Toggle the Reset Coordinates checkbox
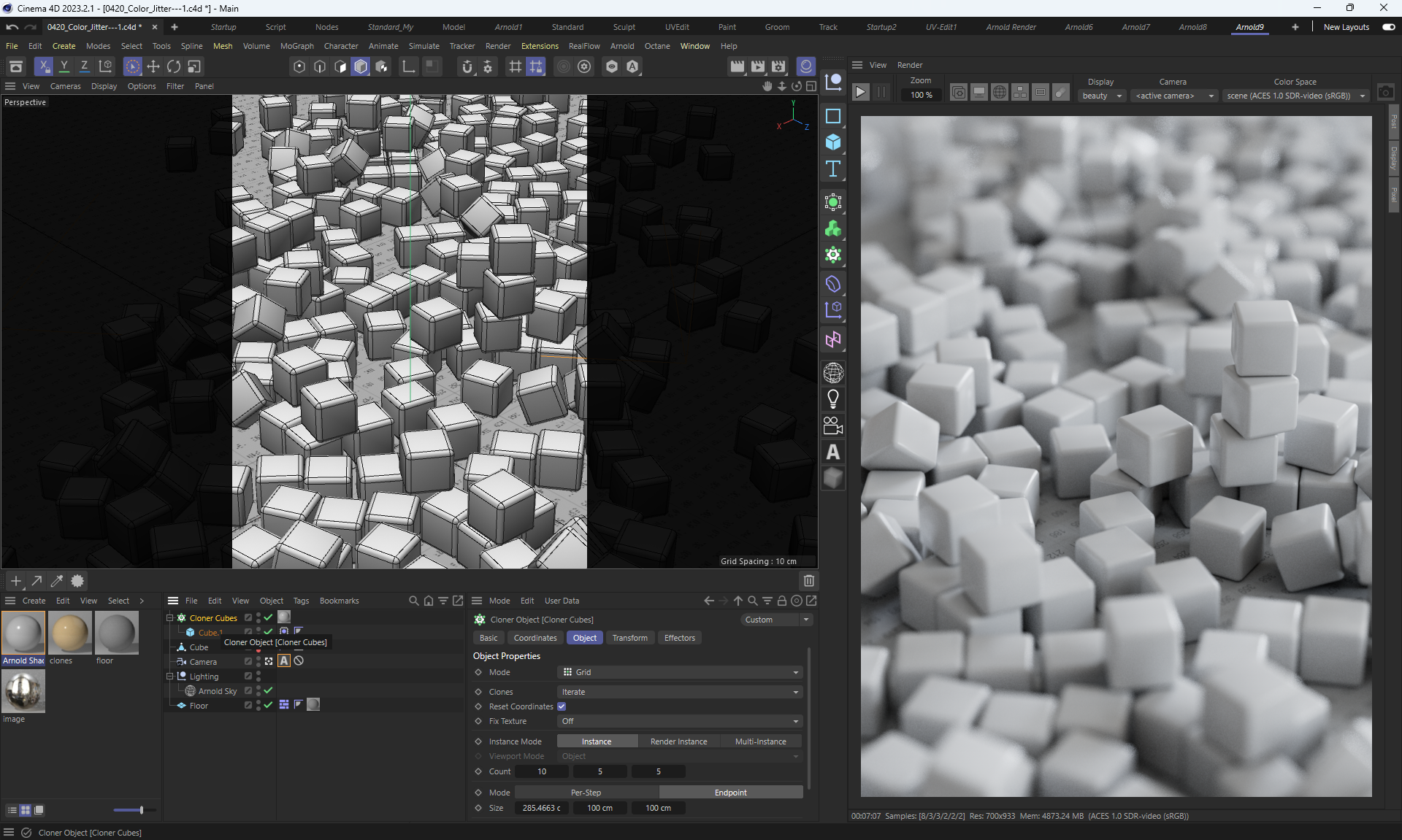1402x840 pixels. (562, 706)
